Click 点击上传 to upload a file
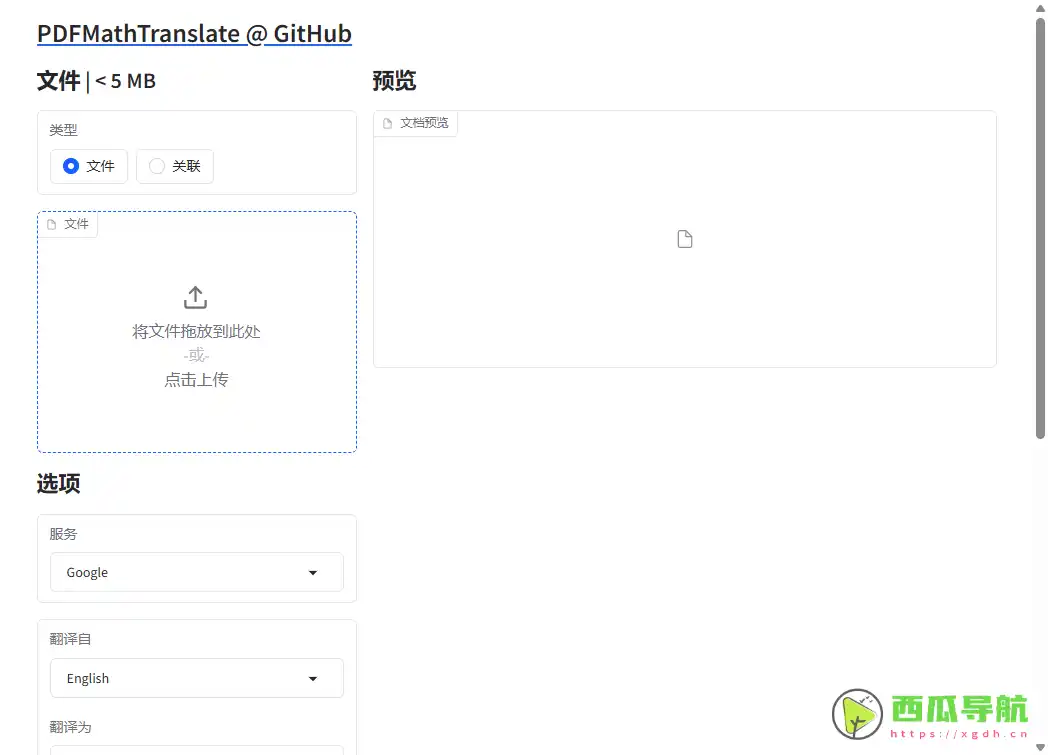Screen dimensions: 1048x755 tap(196, 380)
